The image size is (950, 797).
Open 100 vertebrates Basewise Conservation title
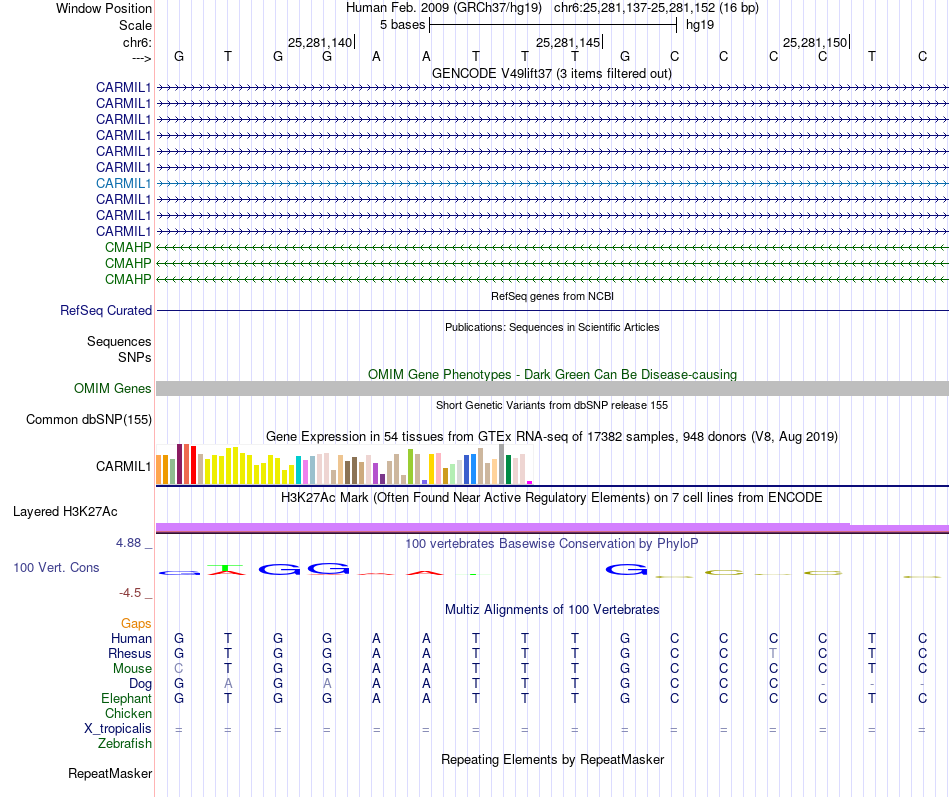coord(552,544)
